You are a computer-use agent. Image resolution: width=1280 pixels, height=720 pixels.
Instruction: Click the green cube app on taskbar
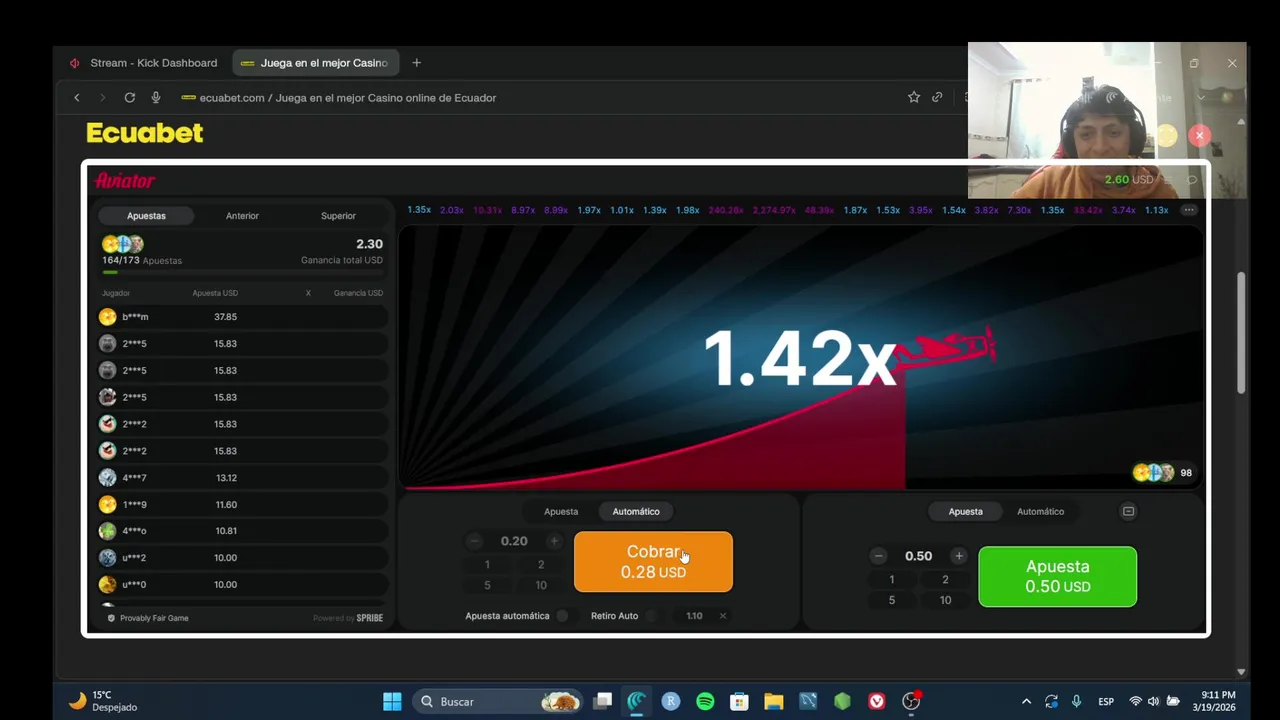coord(842,701)
